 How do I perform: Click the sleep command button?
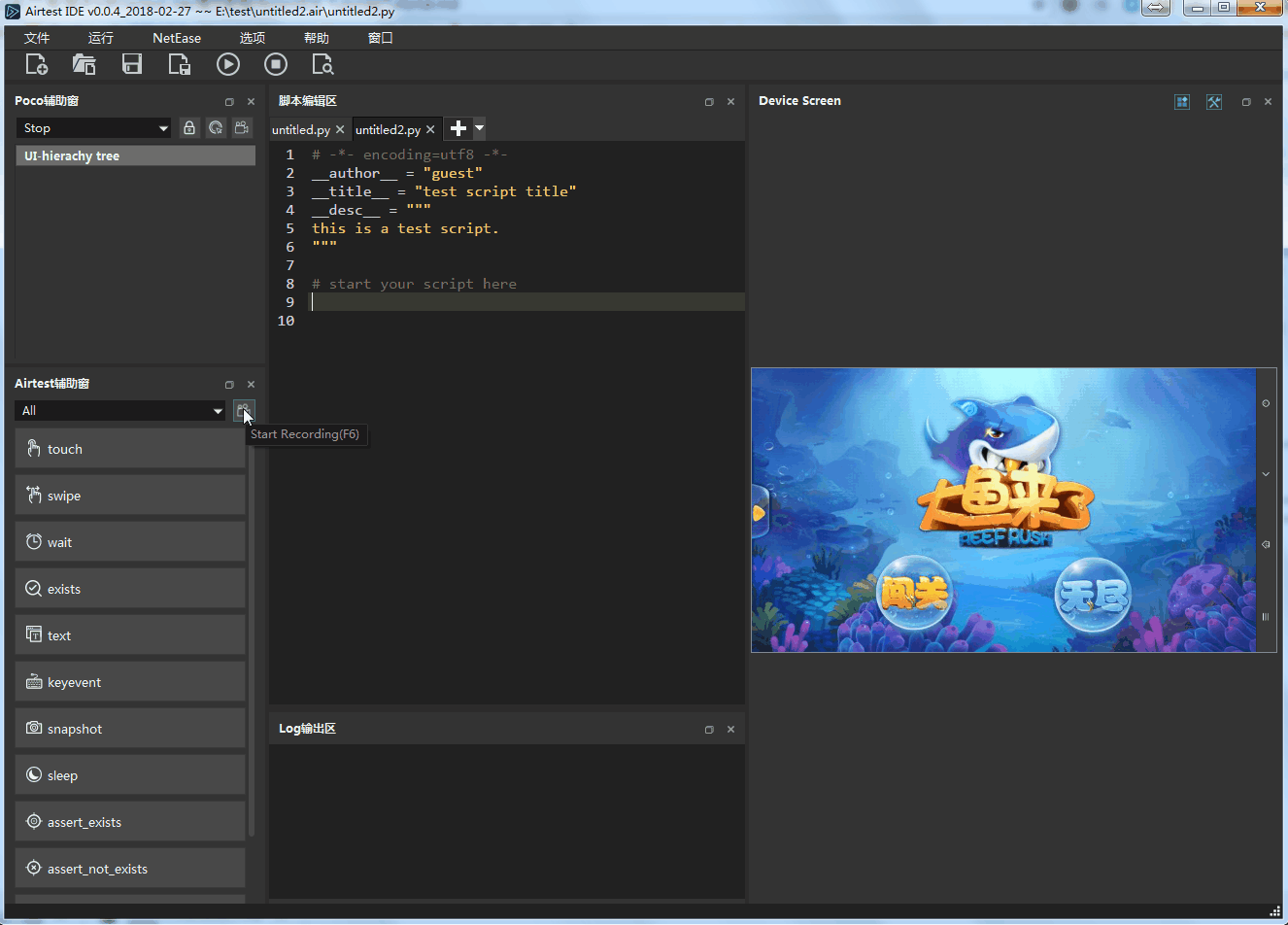coord(130,775)
